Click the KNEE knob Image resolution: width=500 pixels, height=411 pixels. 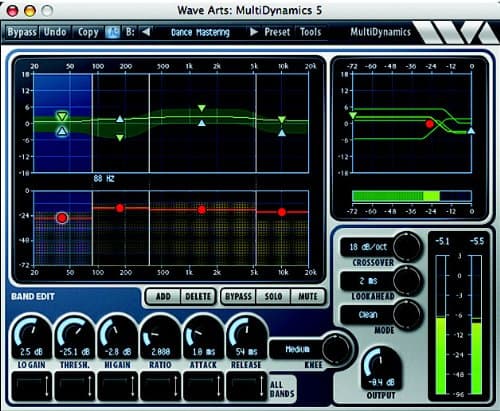point(336,349)
